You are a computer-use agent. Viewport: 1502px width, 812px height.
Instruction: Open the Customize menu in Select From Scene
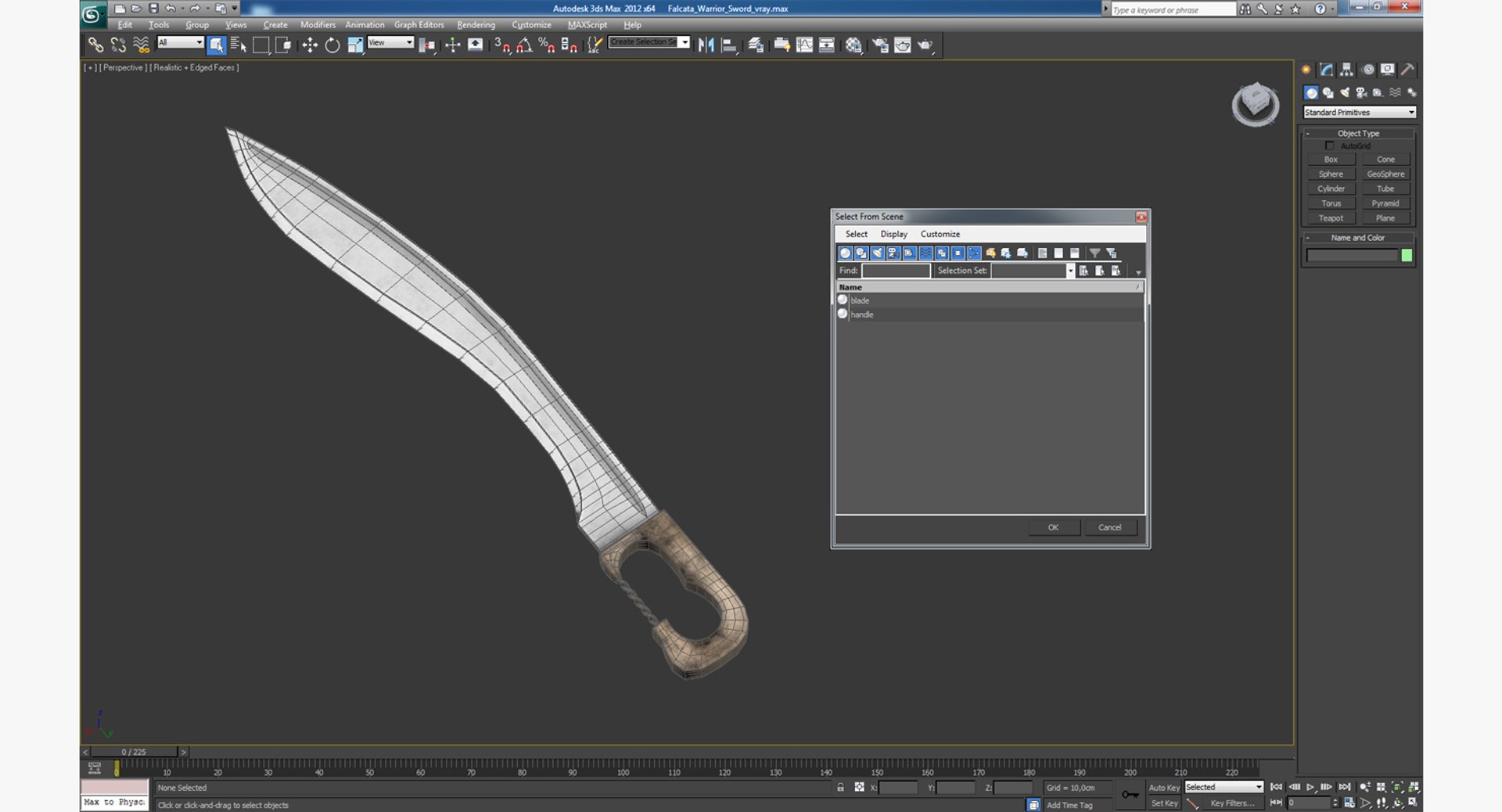click(940, 234)
